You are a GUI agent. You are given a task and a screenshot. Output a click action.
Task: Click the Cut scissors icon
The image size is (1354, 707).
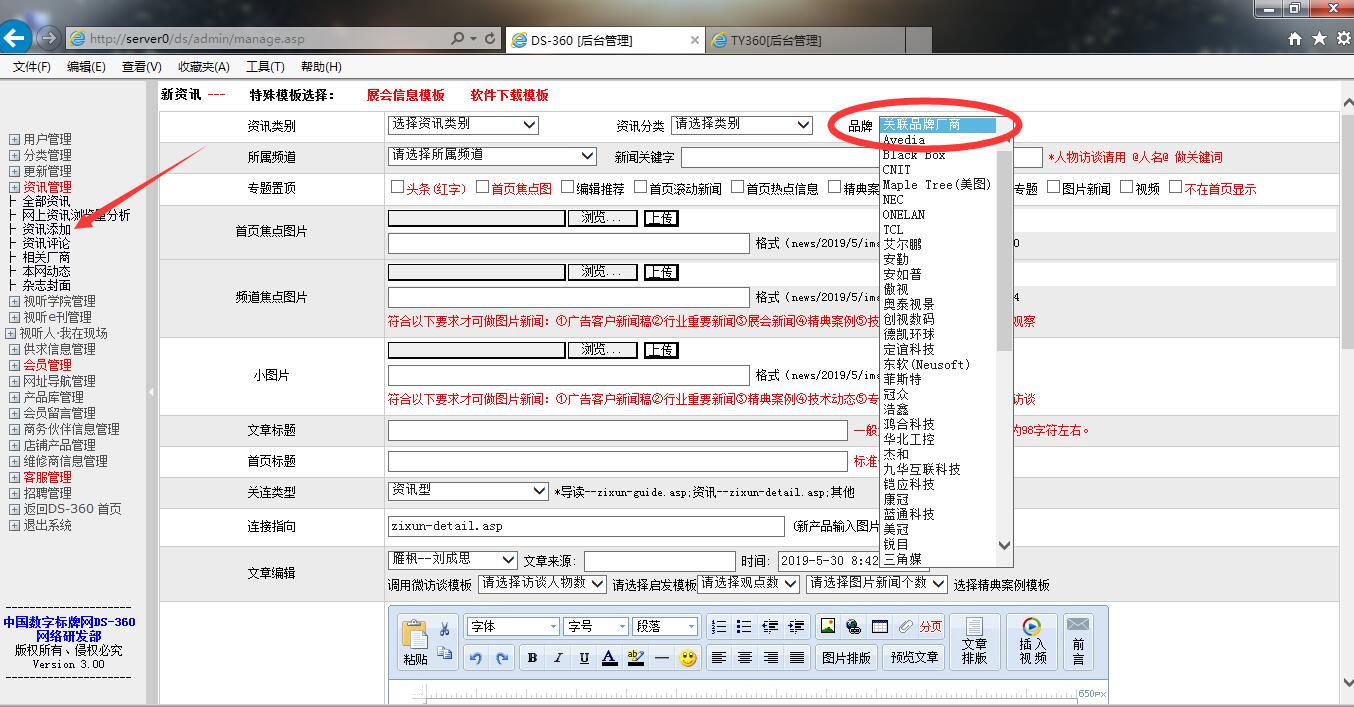[x=445, y=629]
